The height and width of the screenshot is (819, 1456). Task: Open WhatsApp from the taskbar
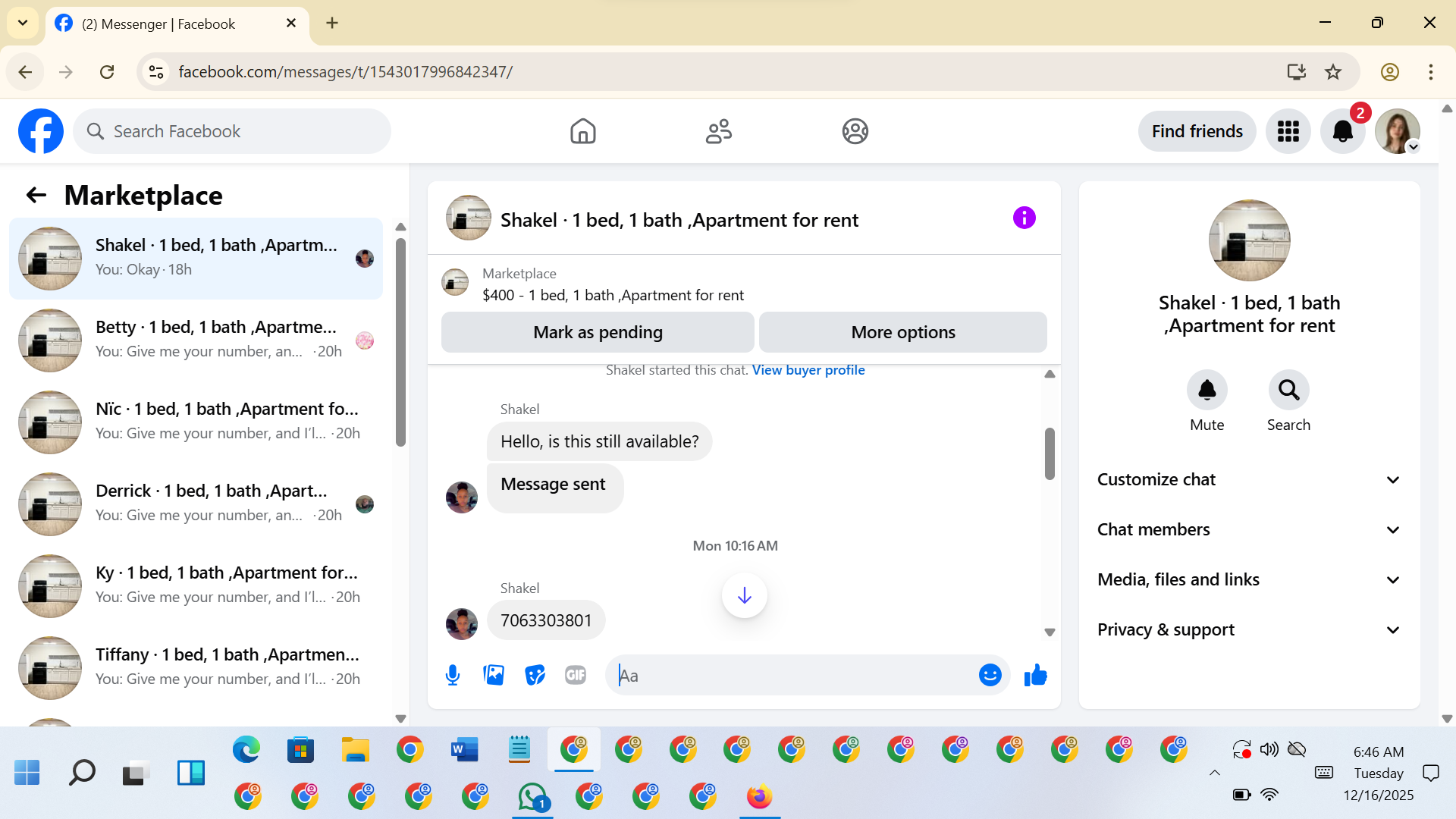point(532,797)
